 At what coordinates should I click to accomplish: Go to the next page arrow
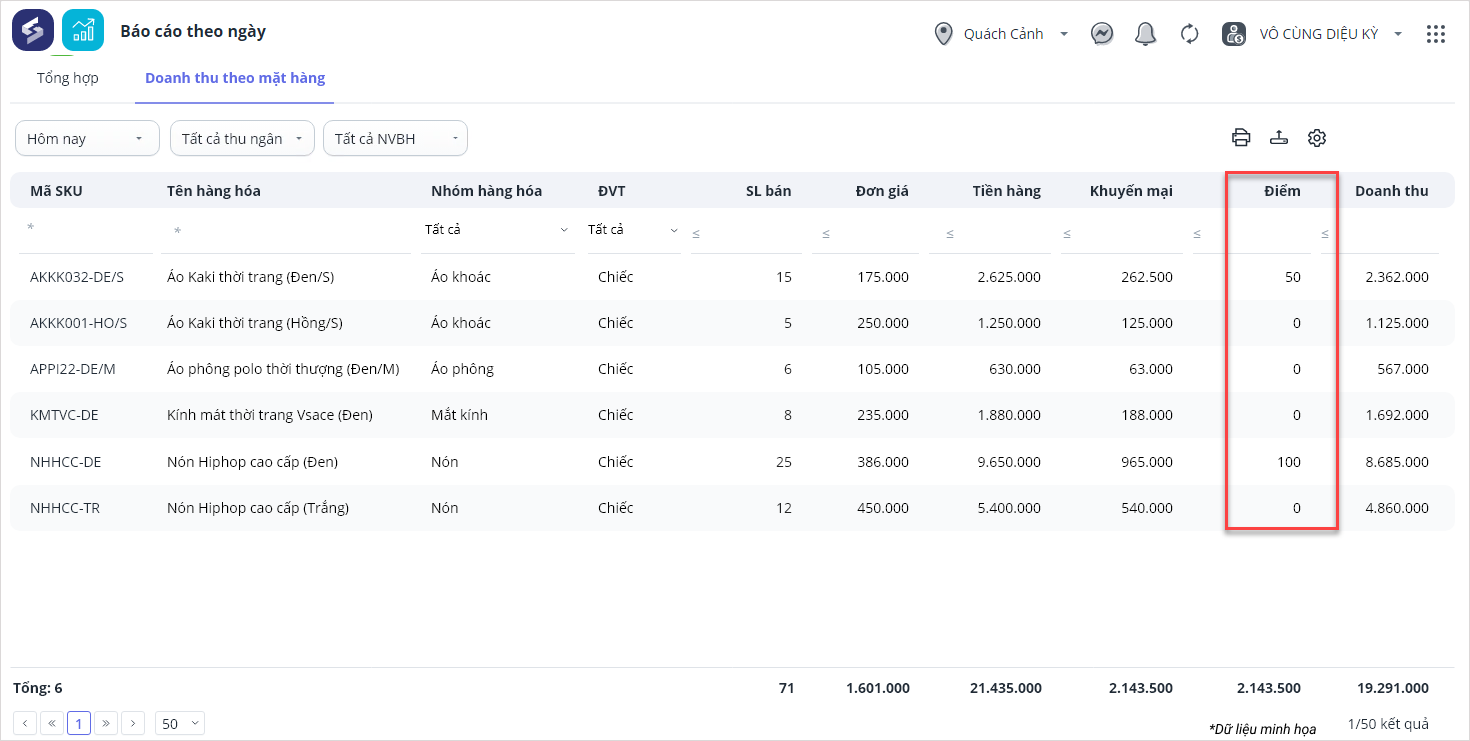(134, 723)
